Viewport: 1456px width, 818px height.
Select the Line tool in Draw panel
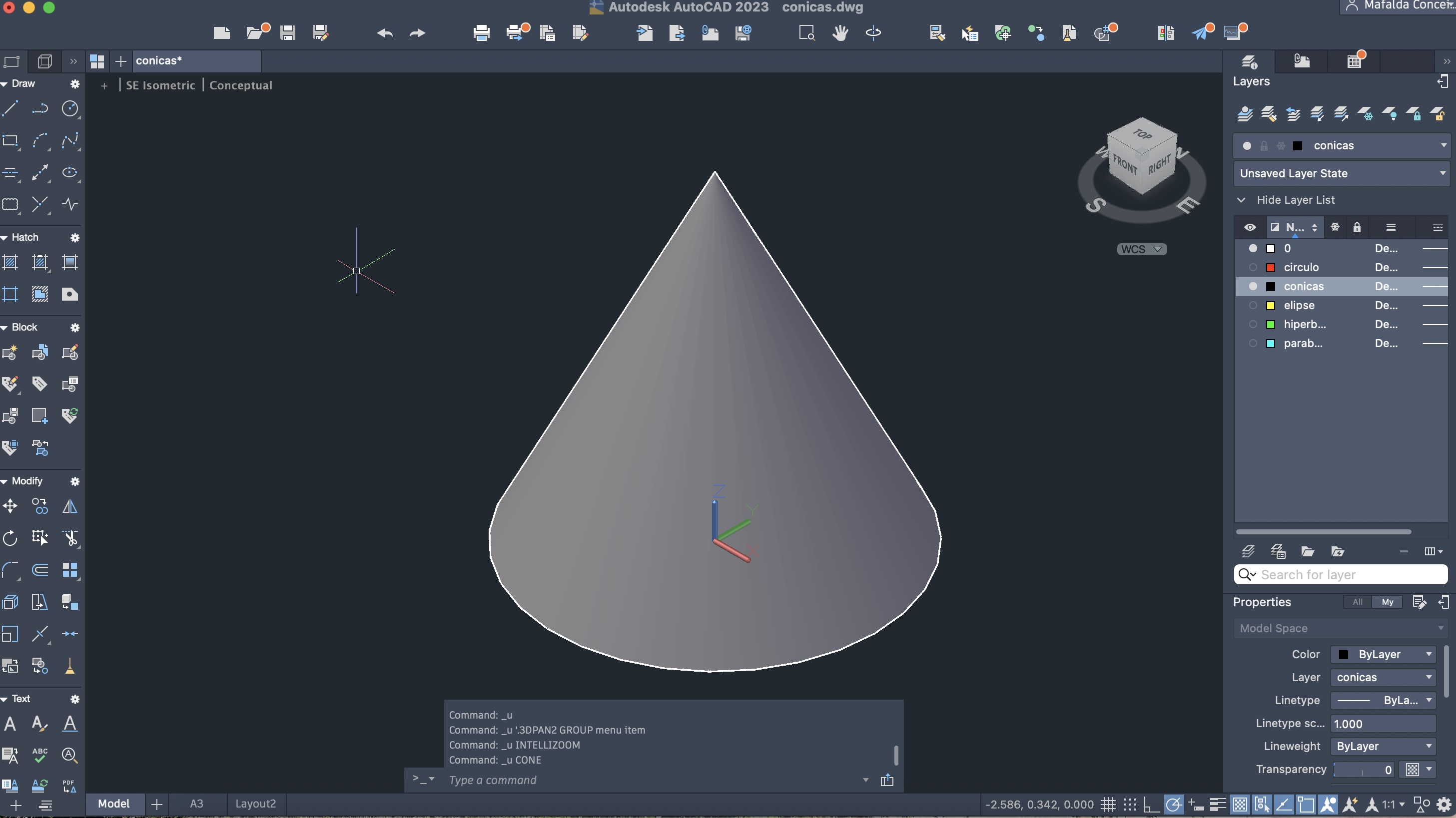pyautogui.click(x=10, y=108)
